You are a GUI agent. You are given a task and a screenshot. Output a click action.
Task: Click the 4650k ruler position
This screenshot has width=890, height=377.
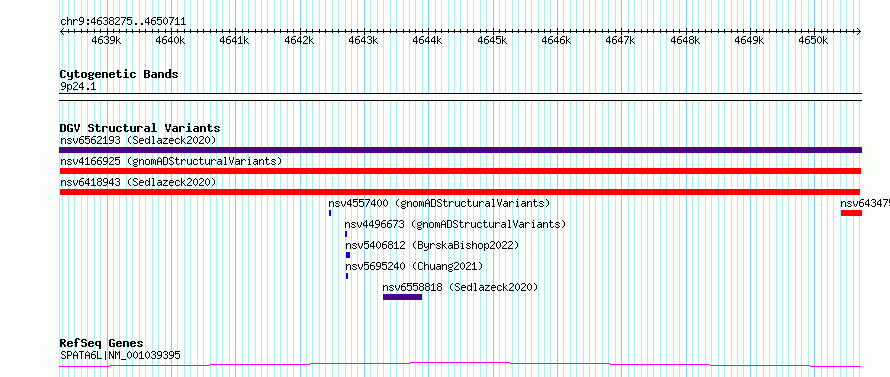tap(814, 41)
